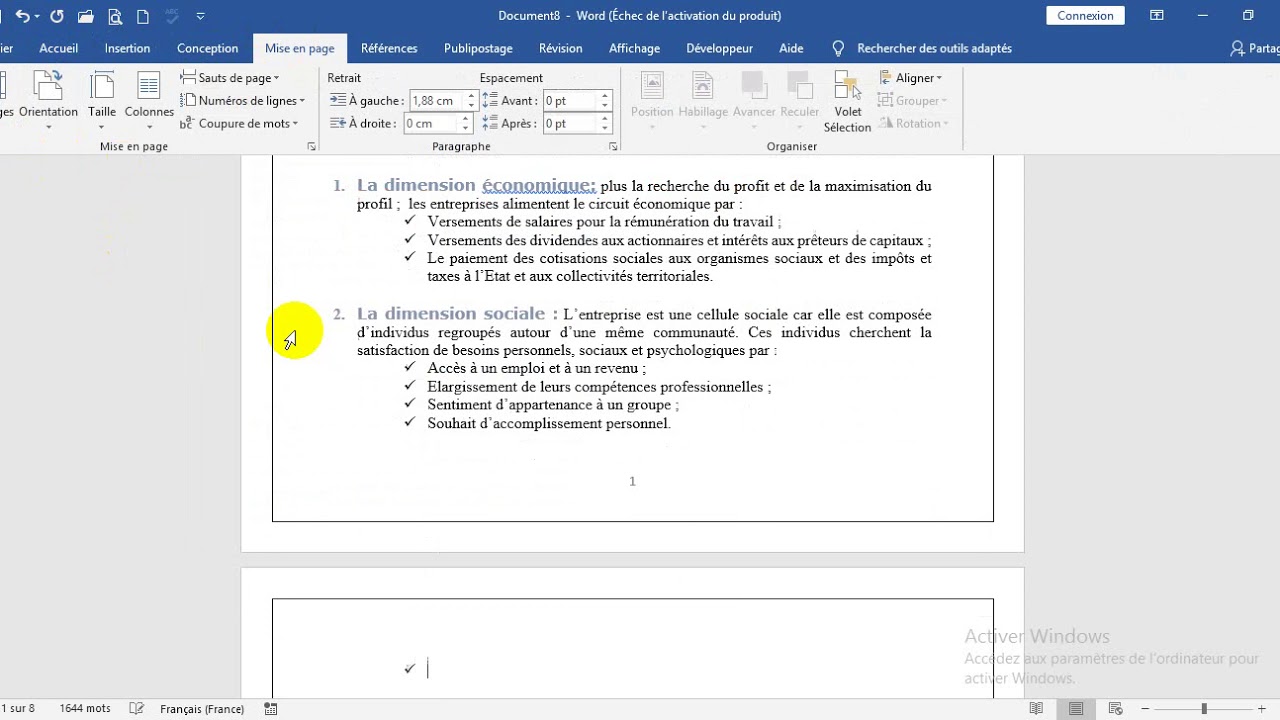Image resolution: width=1280 pixels, height=720 pixels.
Task: Click the '1644 mots' word count
Action: pos(85,708)
